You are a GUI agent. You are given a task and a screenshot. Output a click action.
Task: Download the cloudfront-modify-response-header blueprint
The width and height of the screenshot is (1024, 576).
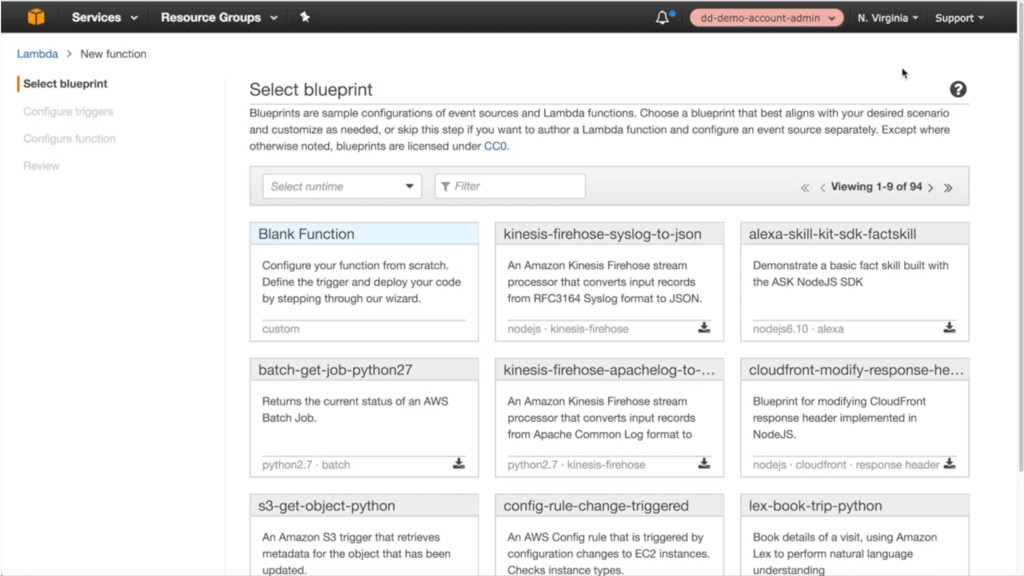pos(950,463)
